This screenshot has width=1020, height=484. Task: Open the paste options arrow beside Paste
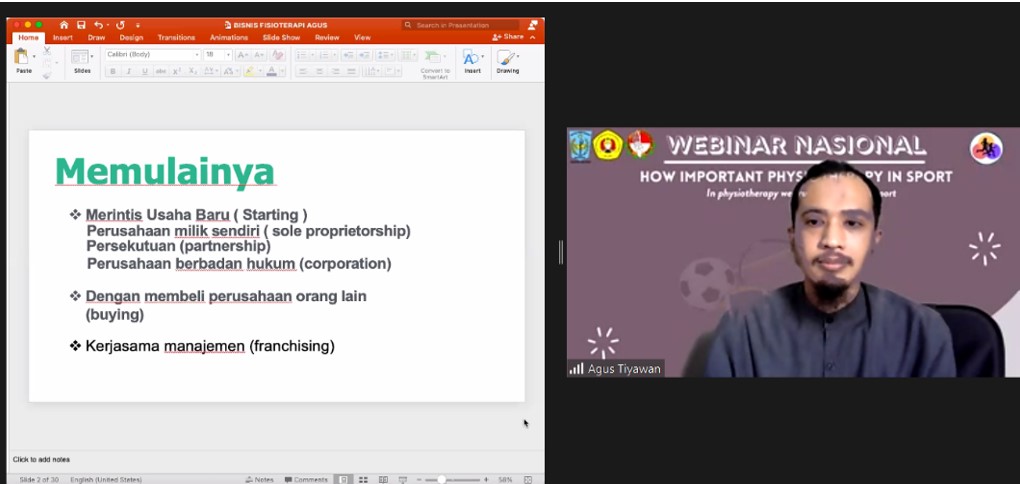pyautogui.click(x=34, y=57)
